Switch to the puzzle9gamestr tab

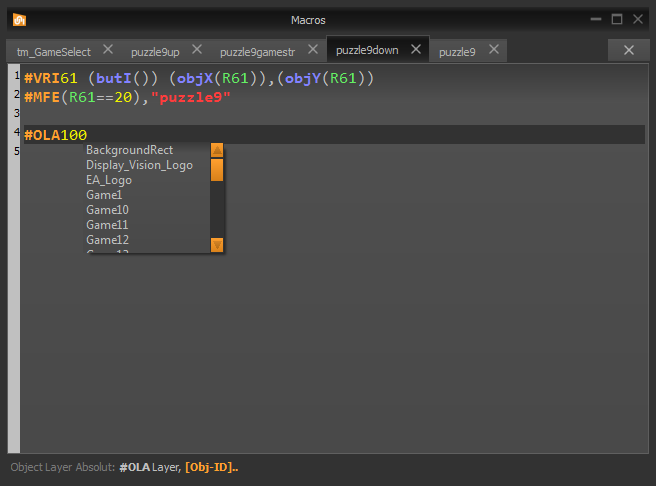point(259,51)
